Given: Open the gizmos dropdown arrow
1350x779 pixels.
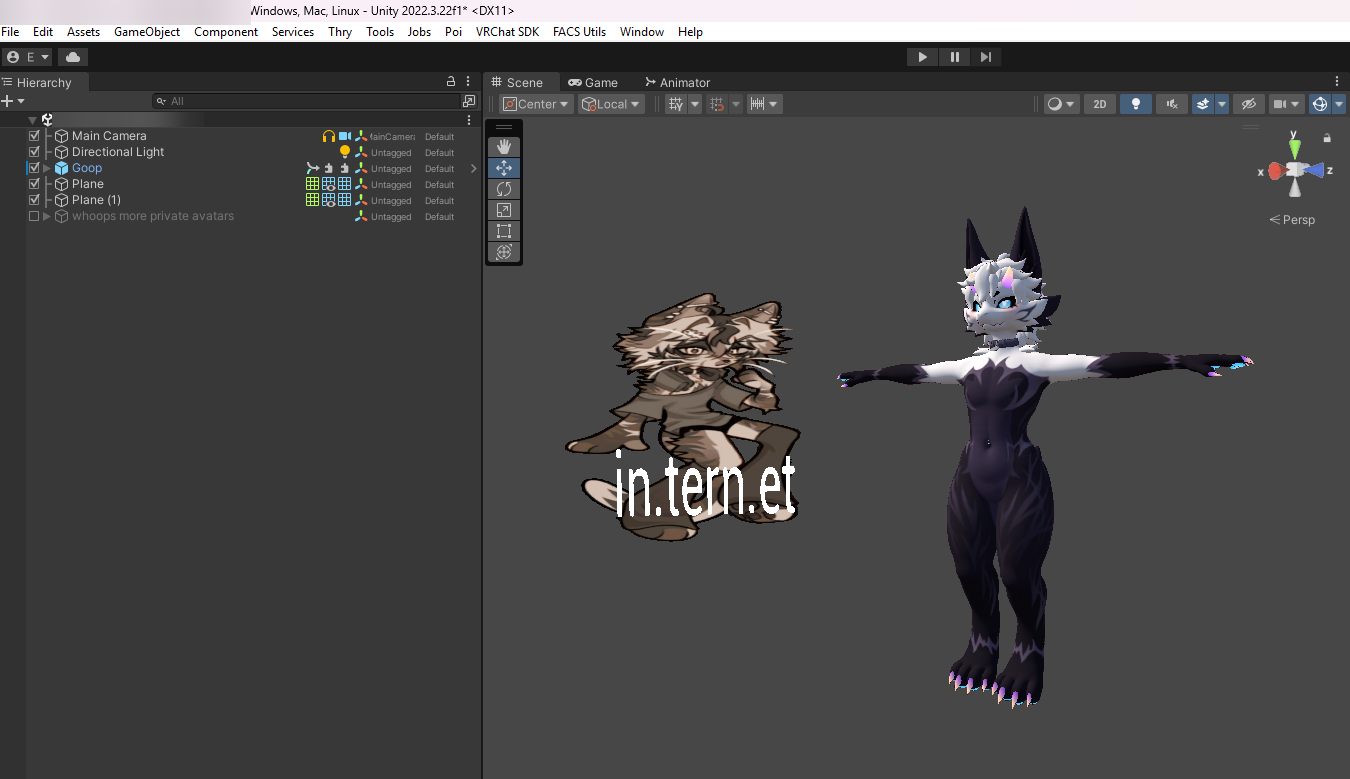Looking at the screenshot, I should [1339, 104].
